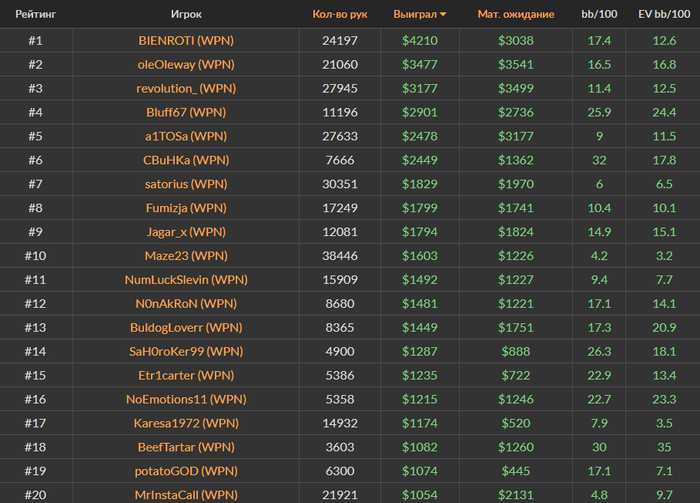
Task: Select EV bb/100 value 20.9
Action: (x=664, y=328)
